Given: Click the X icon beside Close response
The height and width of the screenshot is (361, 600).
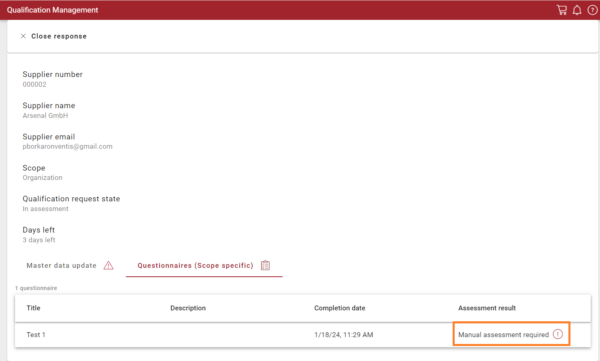Looking at the screenshot, I should pyautogui.click(x=23, y=36).
